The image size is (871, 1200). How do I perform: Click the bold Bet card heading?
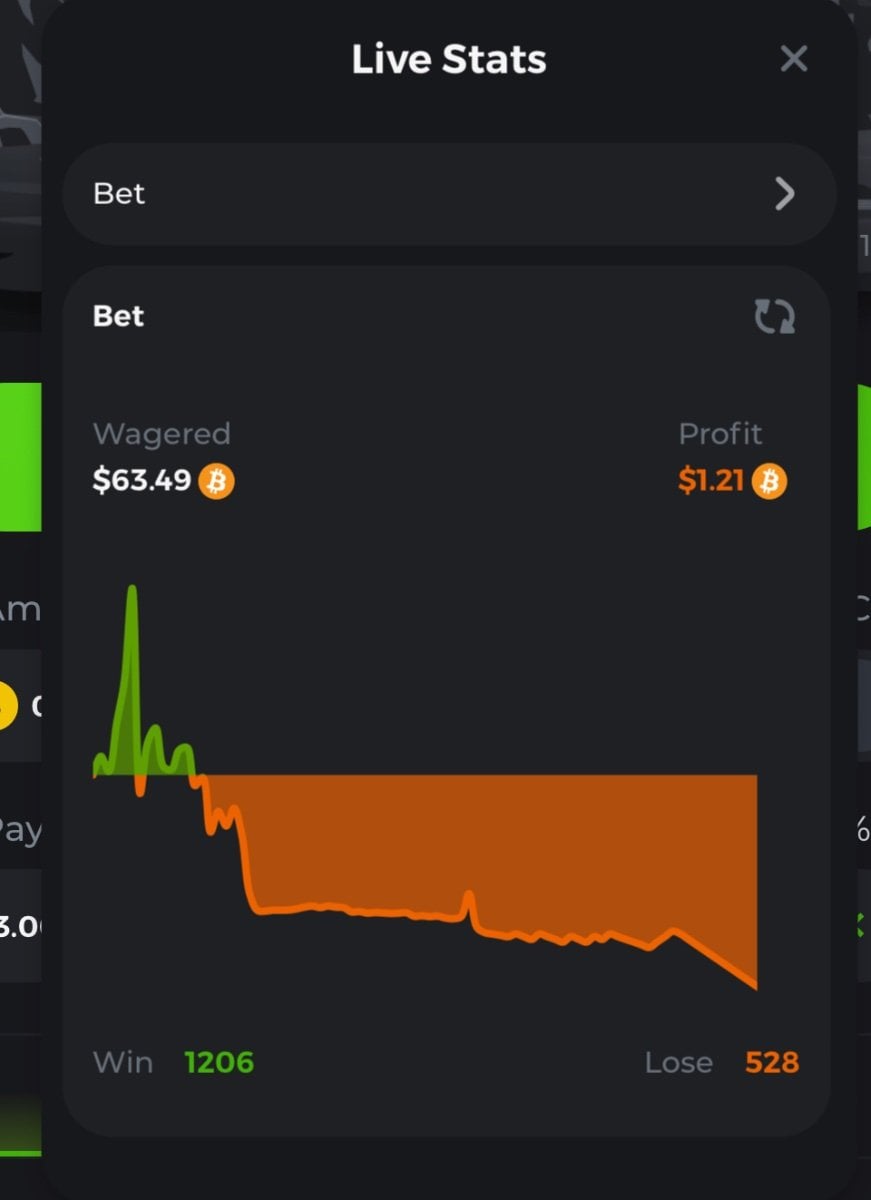point(118,317)
